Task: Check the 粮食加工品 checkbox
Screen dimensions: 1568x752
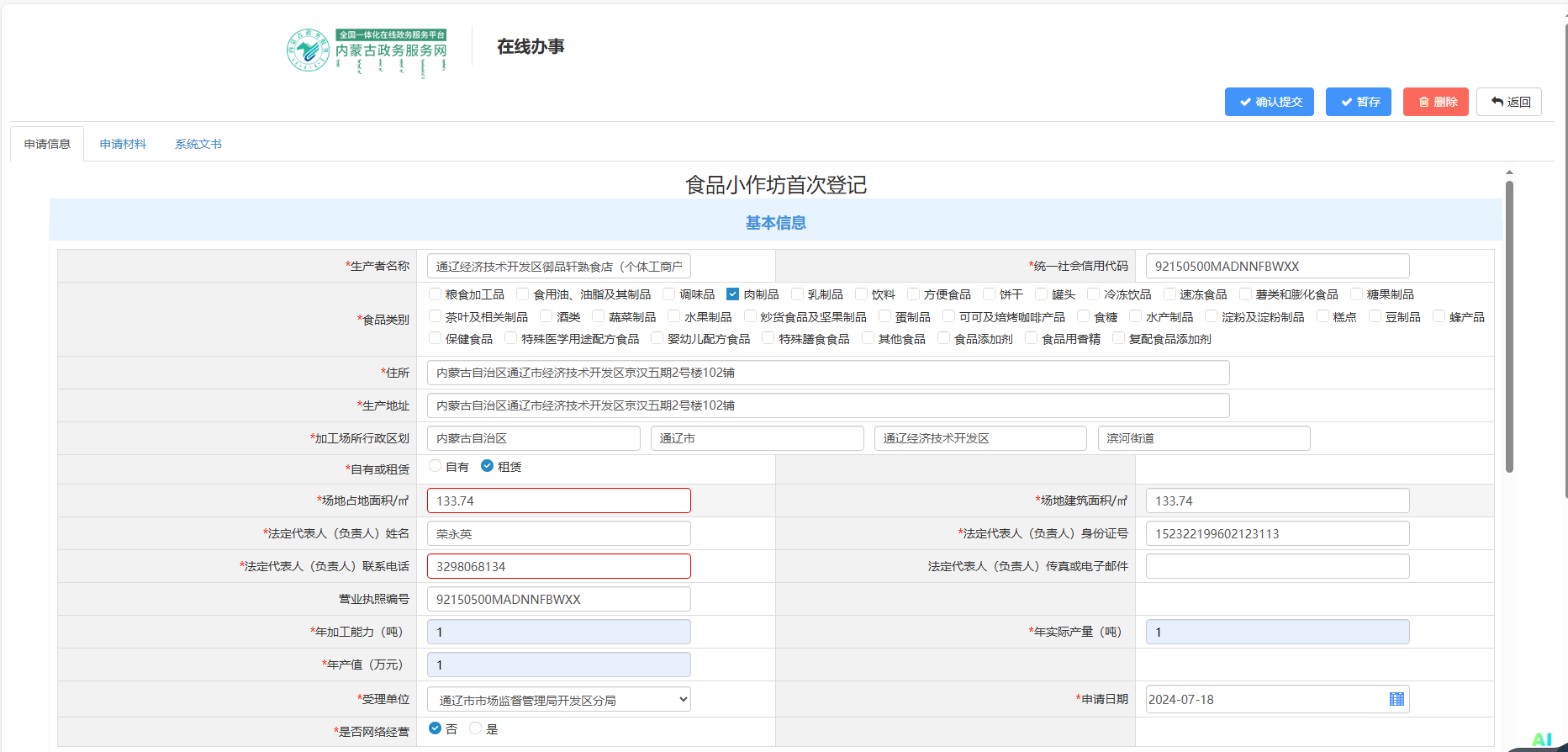Action: click(x=435, y=294)
